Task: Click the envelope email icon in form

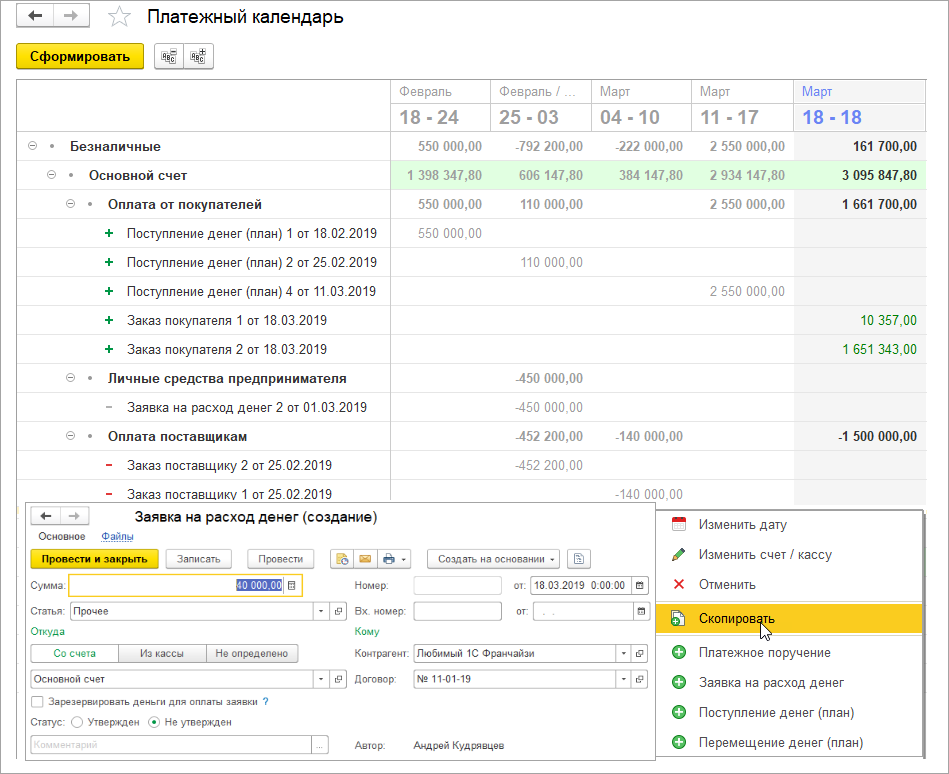Action: (365, 559)
